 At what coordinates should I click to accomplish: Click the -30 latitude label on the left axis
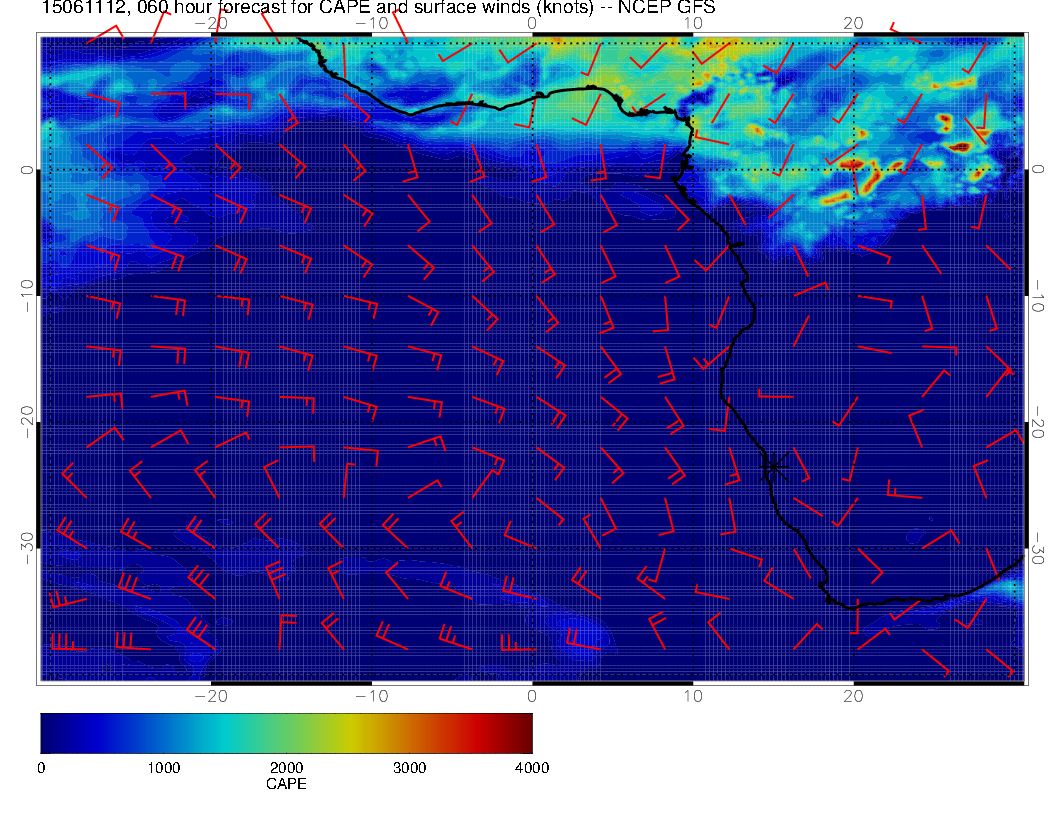pos(27,541)
